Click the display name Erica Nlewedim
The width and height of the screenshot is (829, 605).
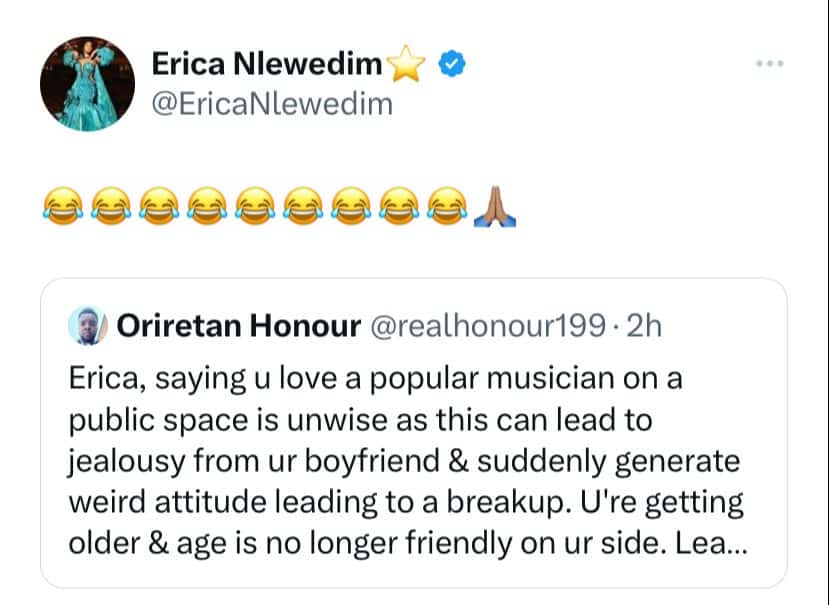click(267, 64)
